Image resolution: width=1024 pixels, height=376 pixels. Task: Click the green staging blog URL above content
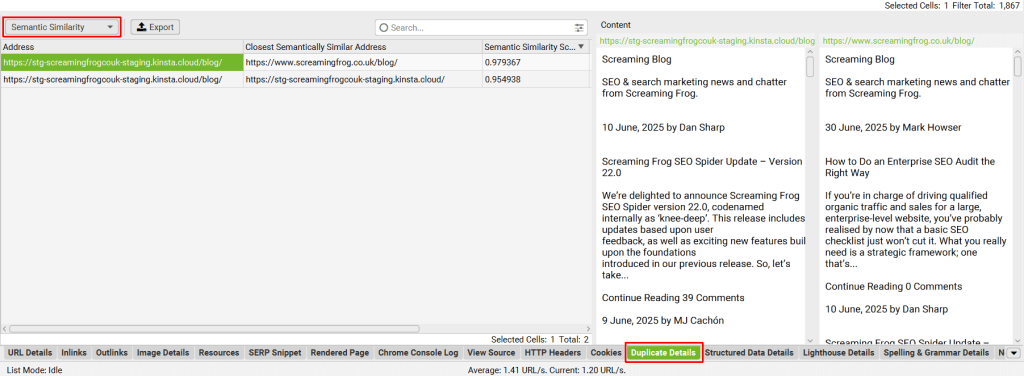(707, 40)
